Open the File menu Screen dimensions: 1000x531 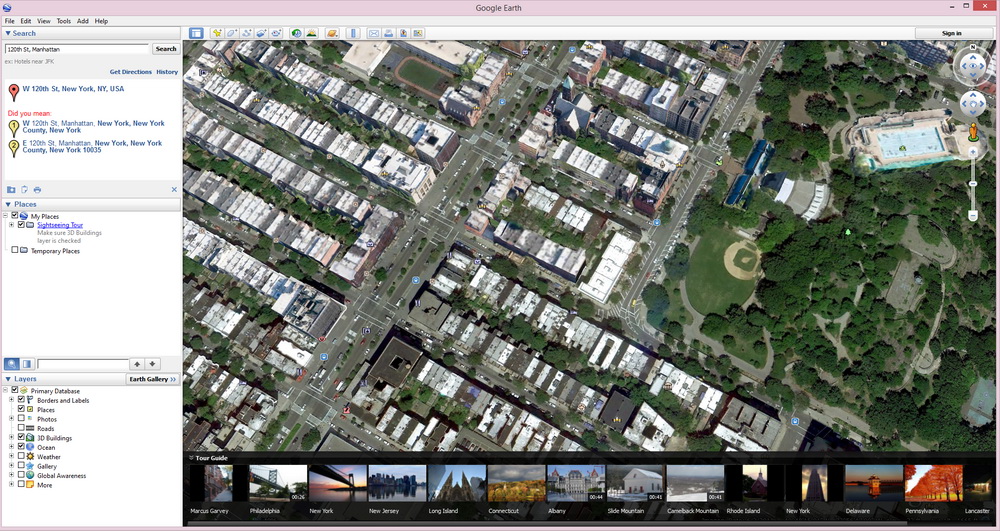[x=10, y=21]
